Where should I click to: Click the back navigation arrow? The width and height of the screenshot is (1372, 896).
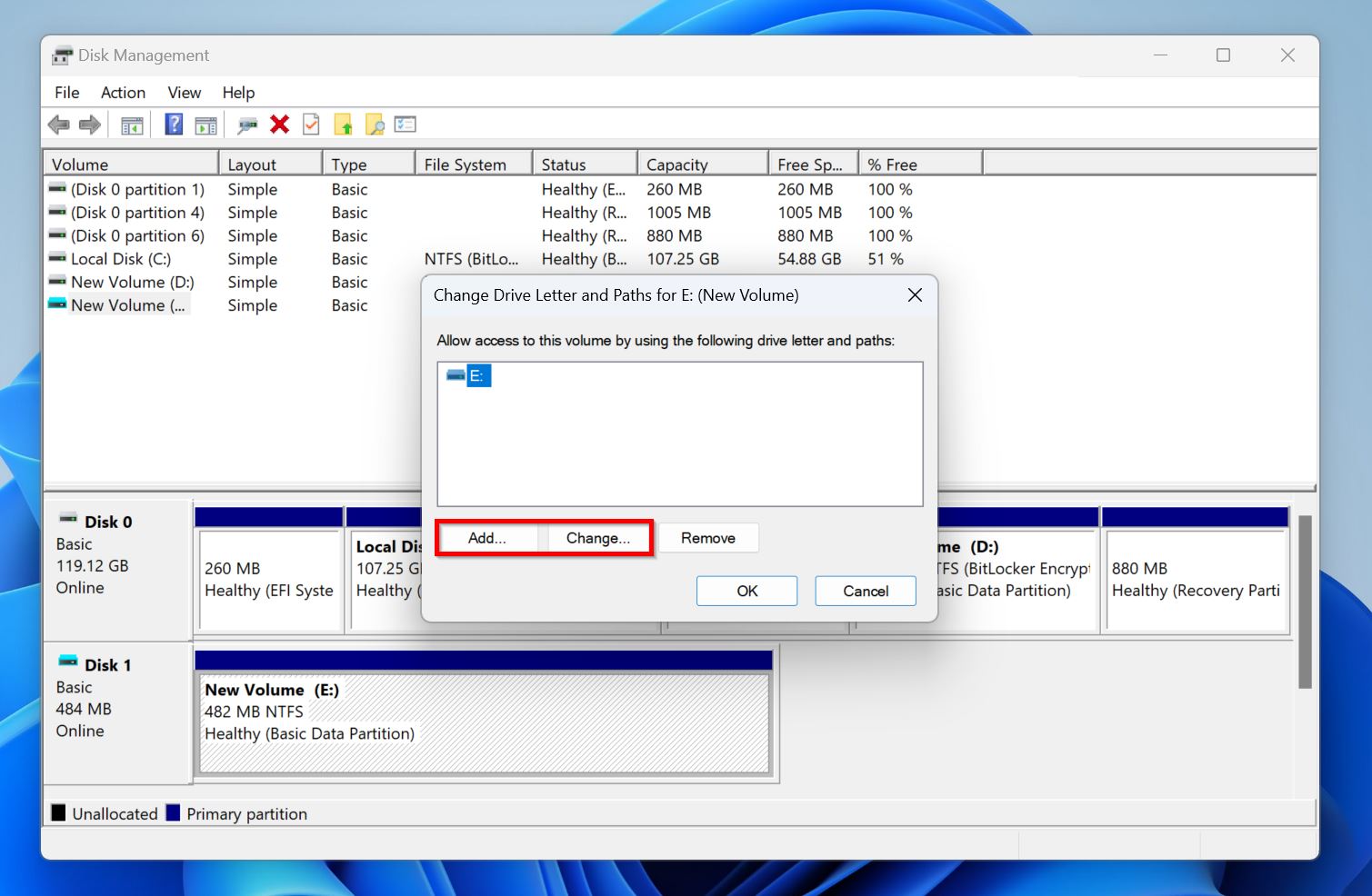click(59, 124)
